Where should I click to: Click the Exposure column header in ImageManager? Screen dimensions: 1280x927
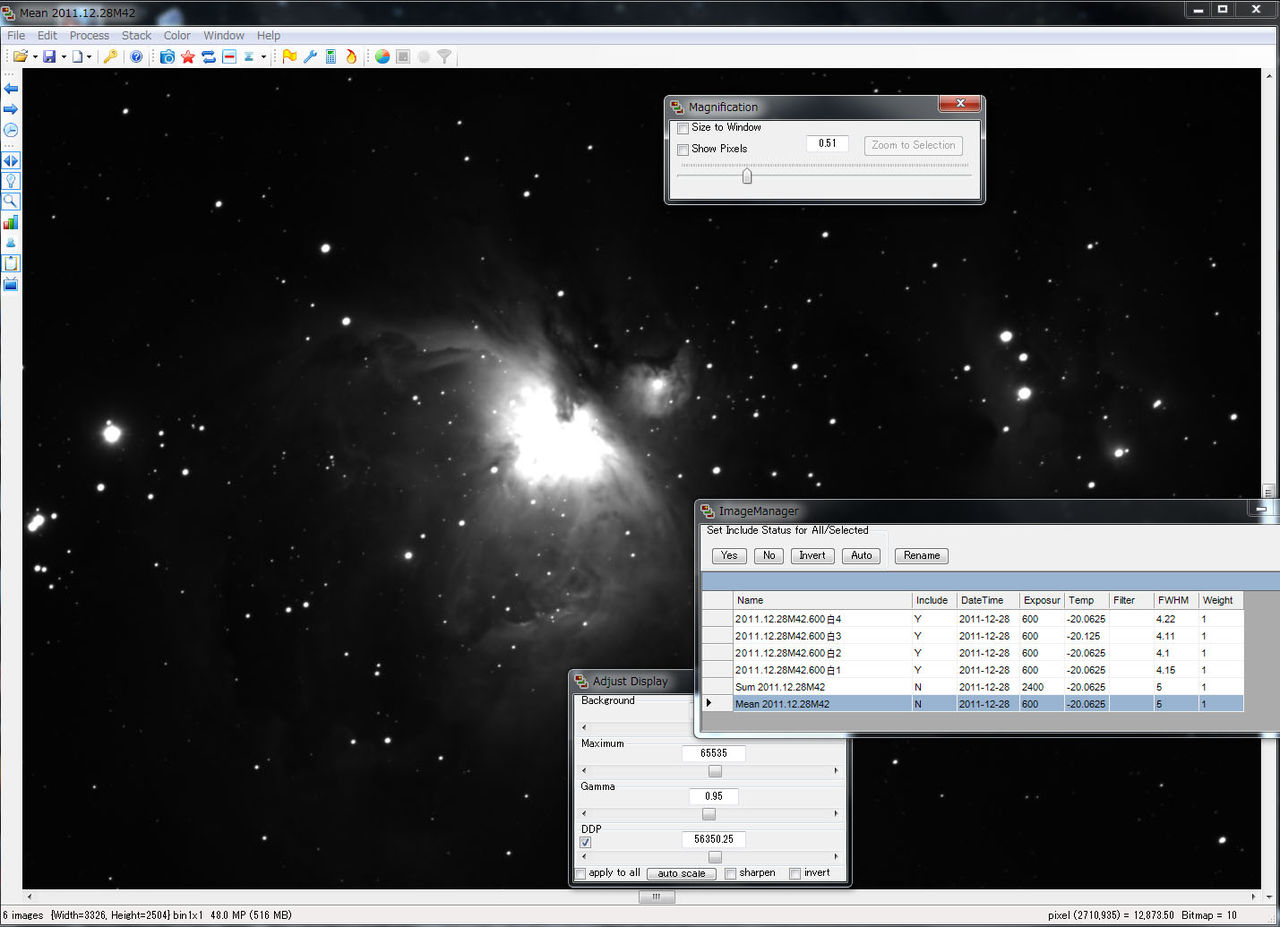point(1042,600)
